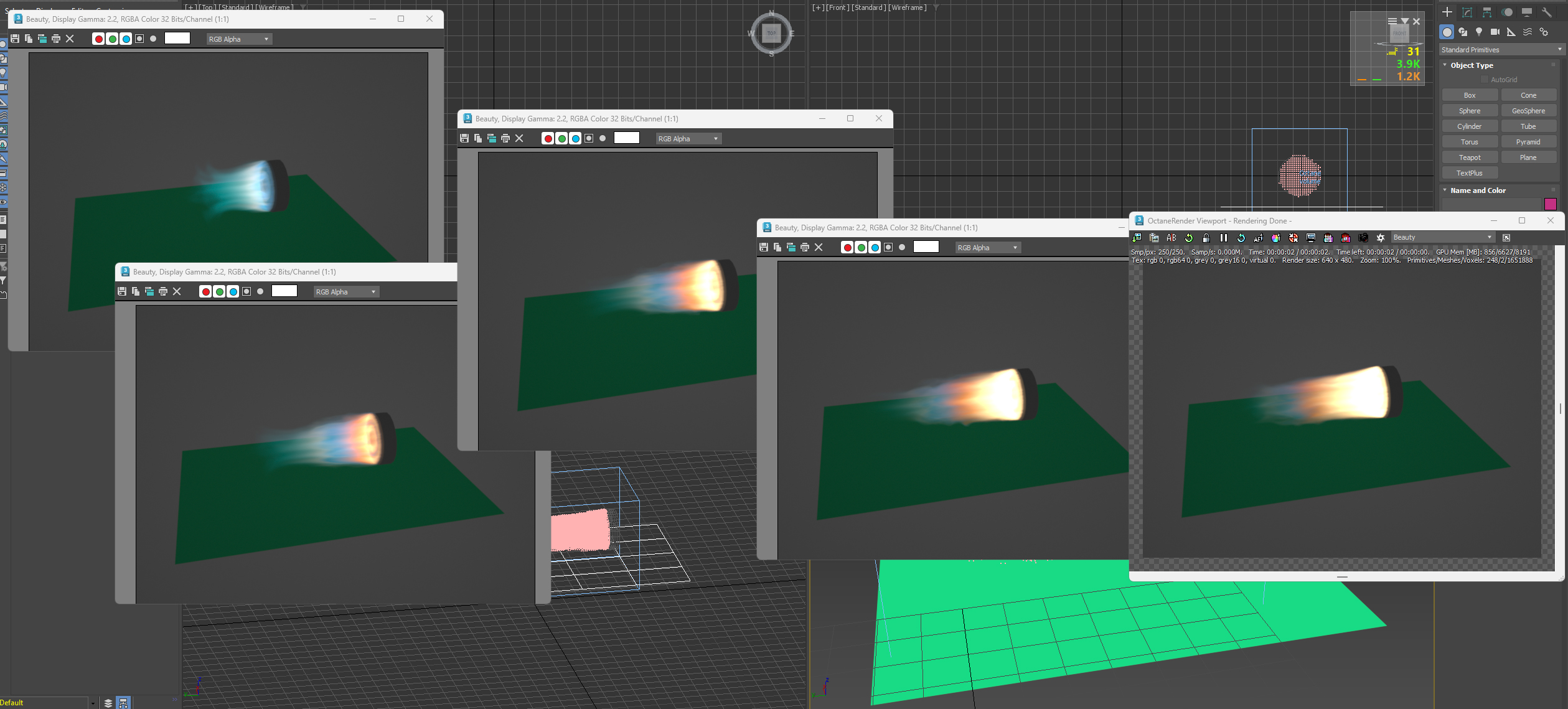
Task: Click the object name input field
Action: 1491,204
